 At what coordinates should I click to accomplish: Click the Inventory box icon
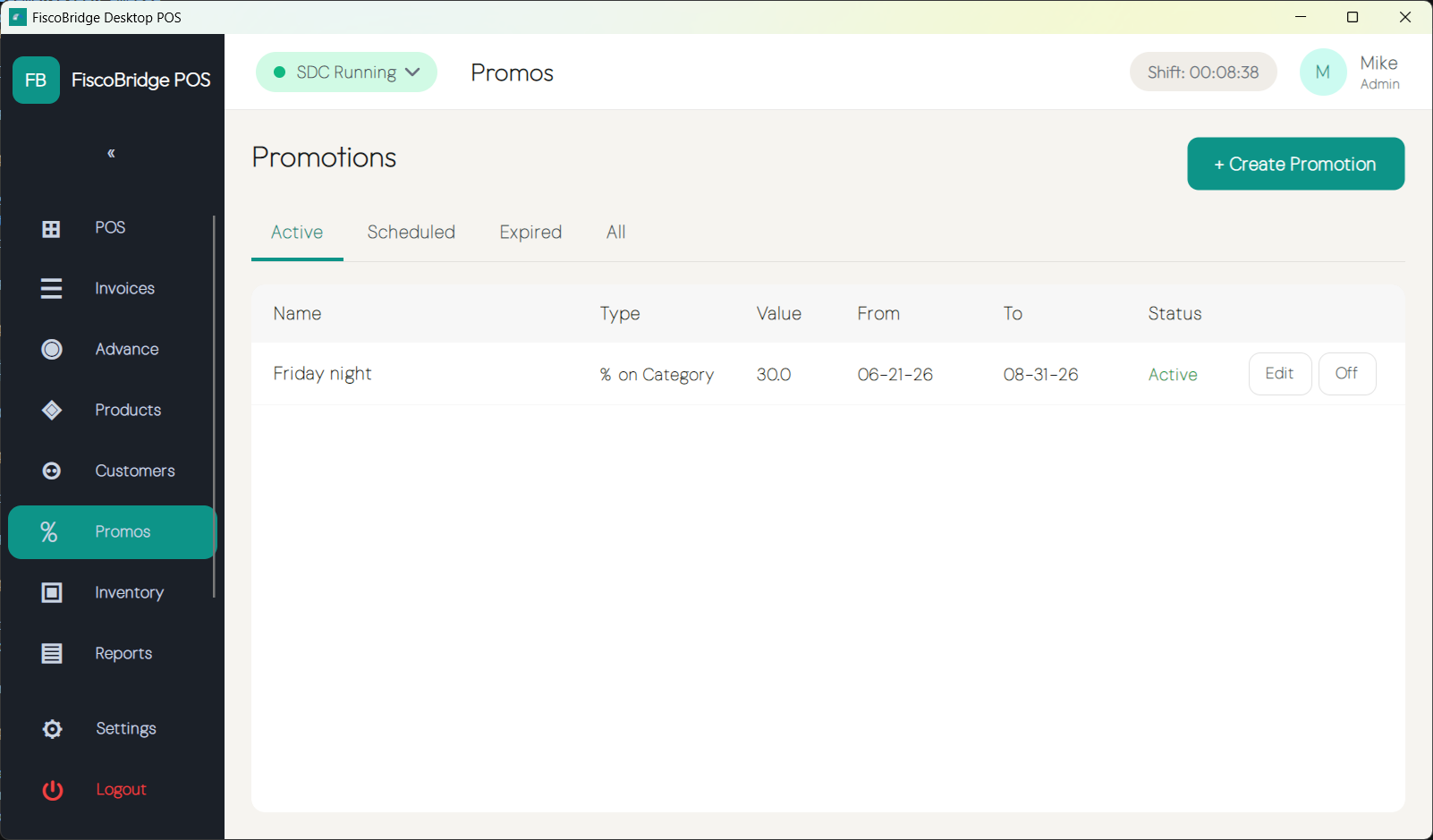[x=52, y=592]
